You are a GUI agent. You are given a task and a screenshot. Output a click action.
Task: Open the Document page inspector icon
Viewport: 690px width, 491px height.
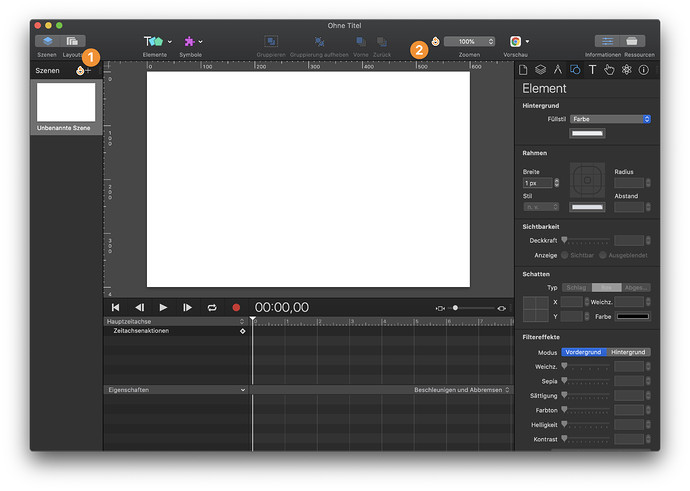point(523,70)
